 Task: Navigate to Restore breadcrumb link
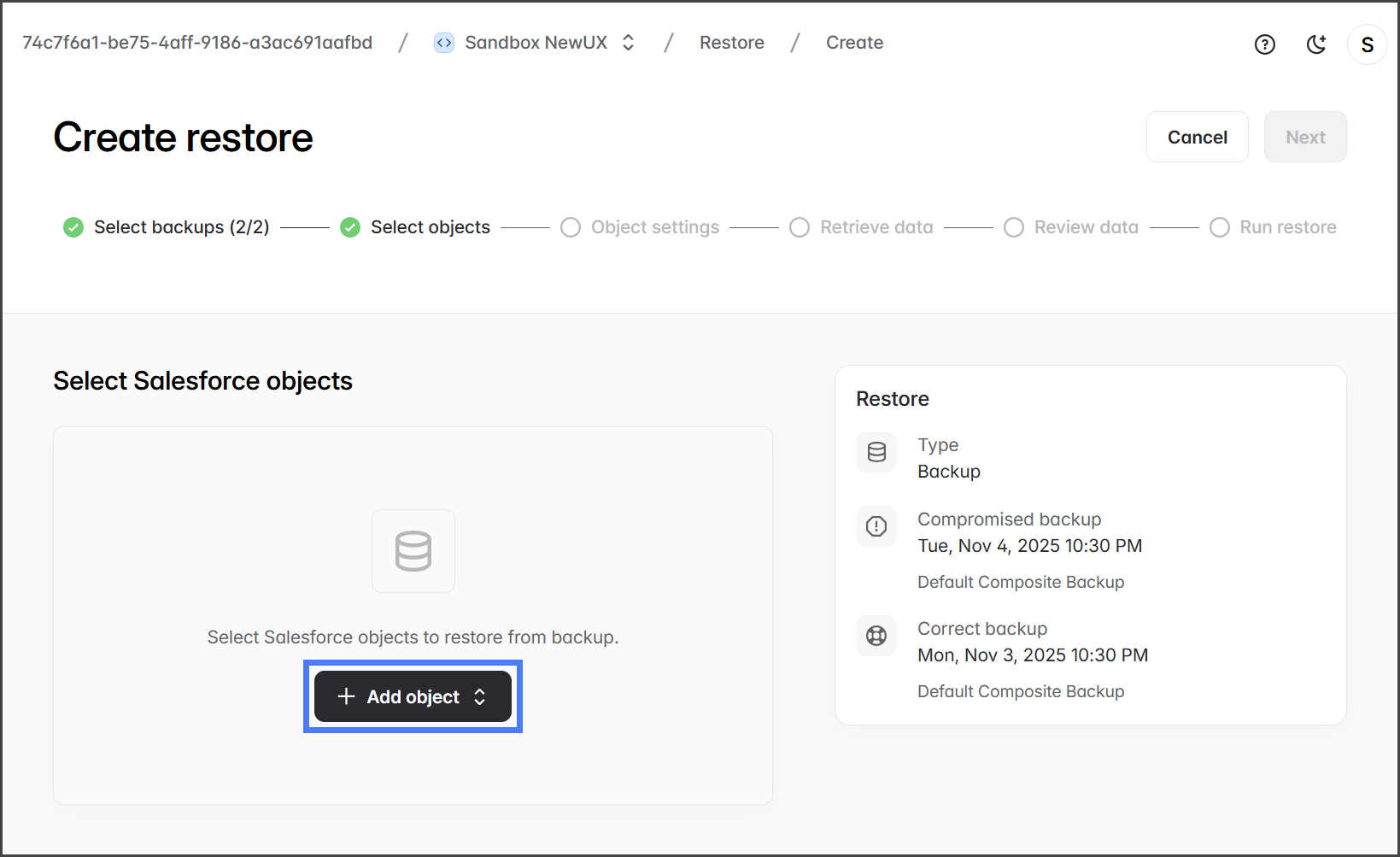click(731, 43)
